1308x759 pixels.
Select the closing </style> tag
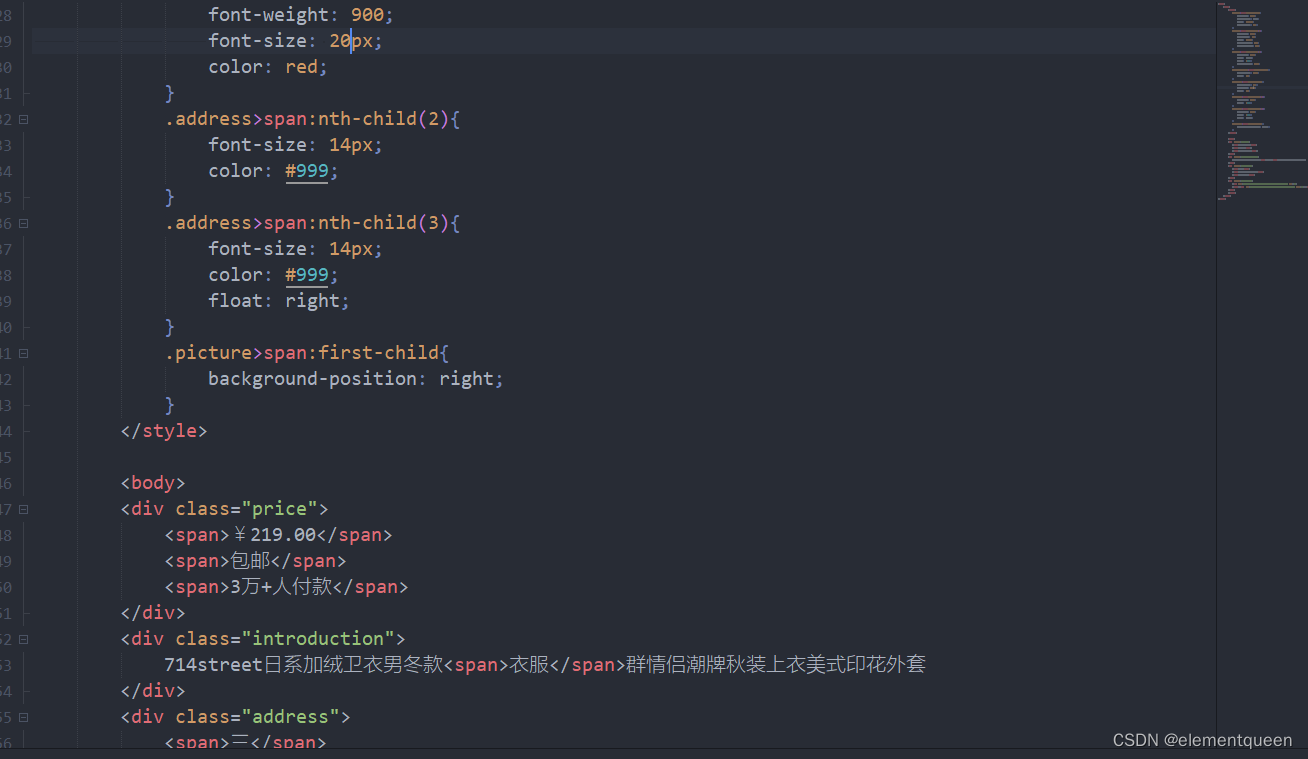[163, 430]
